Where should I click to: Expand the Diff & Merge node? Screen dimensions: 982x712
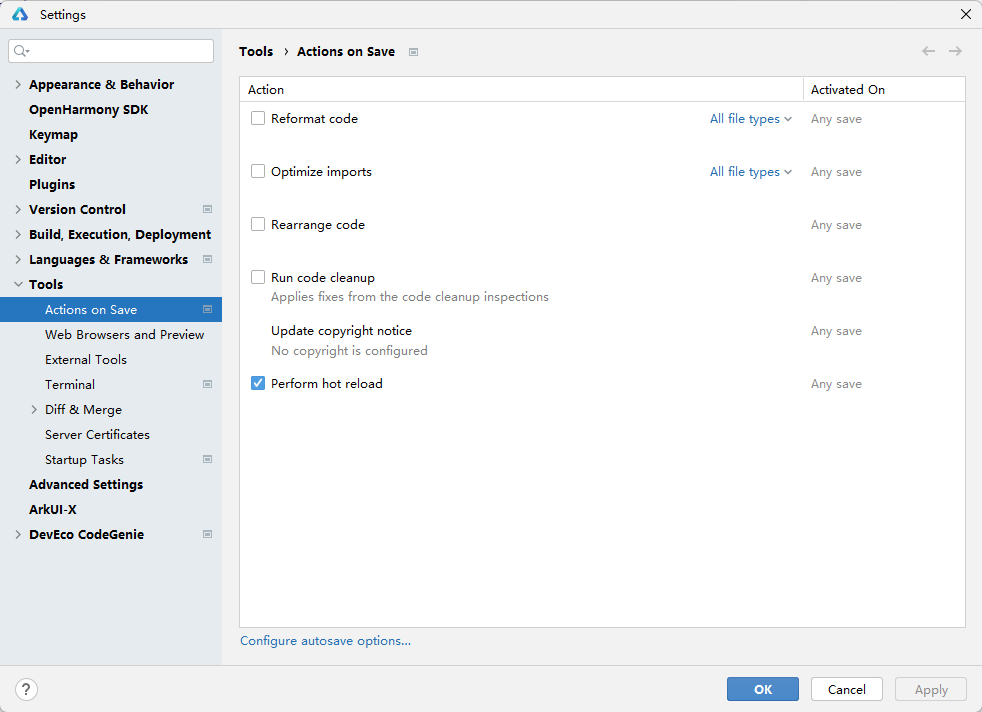point(34,410)
